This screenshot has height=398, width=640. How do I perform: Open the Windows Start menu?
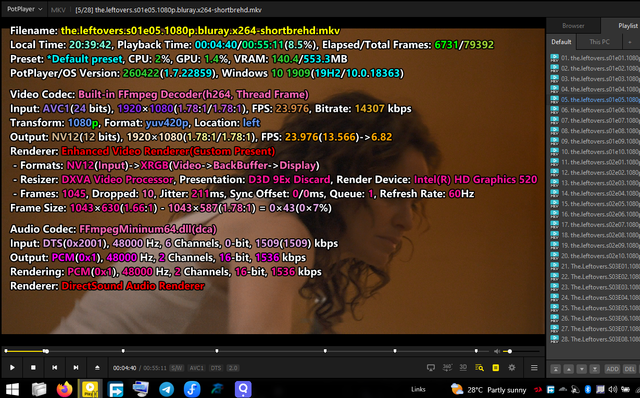[12, 389]
